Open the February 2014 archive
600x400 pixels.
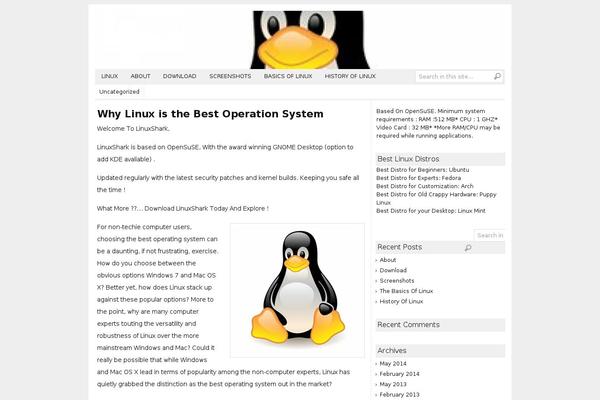pos(399,374)
